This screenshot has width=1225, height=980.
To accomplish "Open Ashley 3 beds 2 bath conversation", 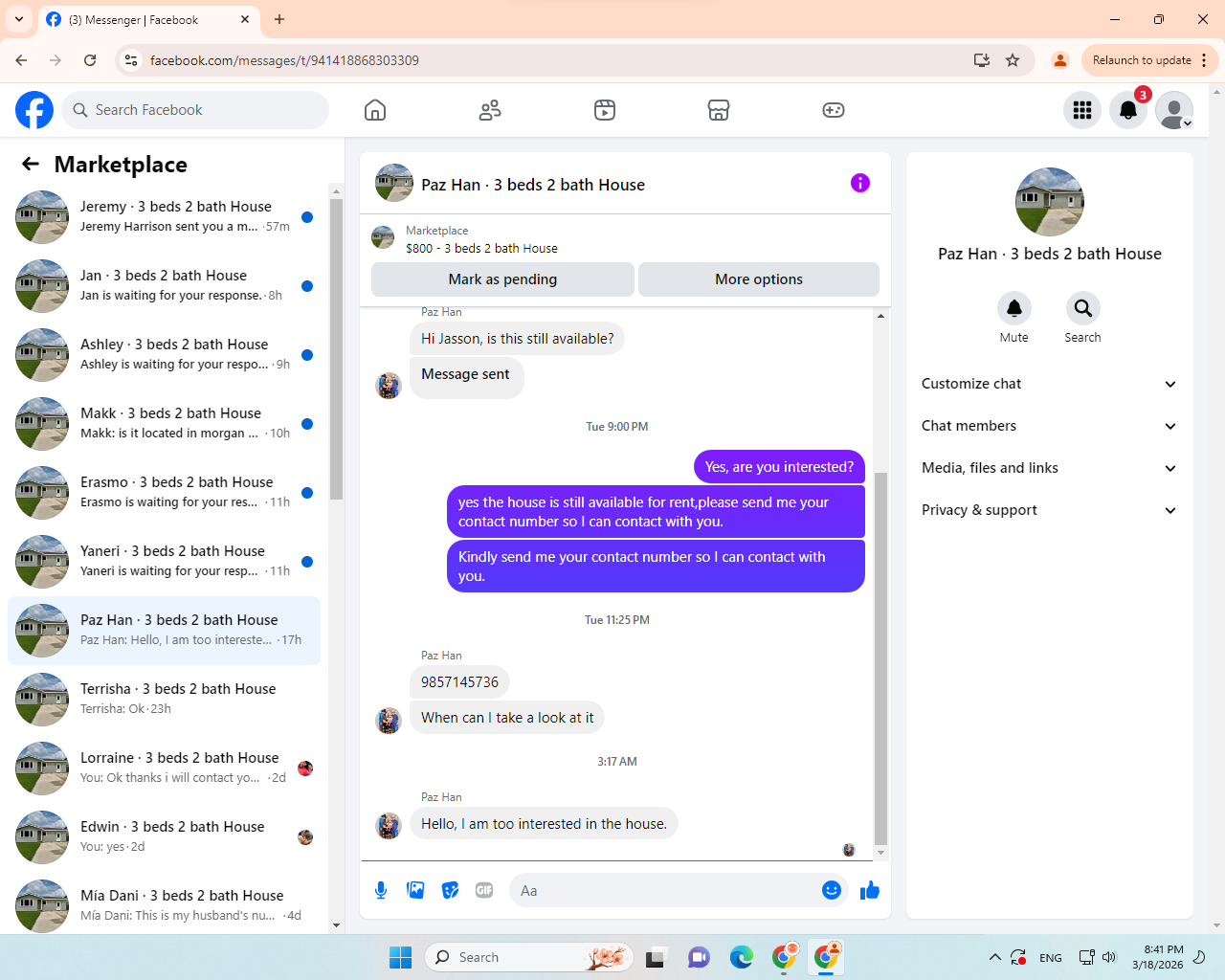I will coord(165,355).
